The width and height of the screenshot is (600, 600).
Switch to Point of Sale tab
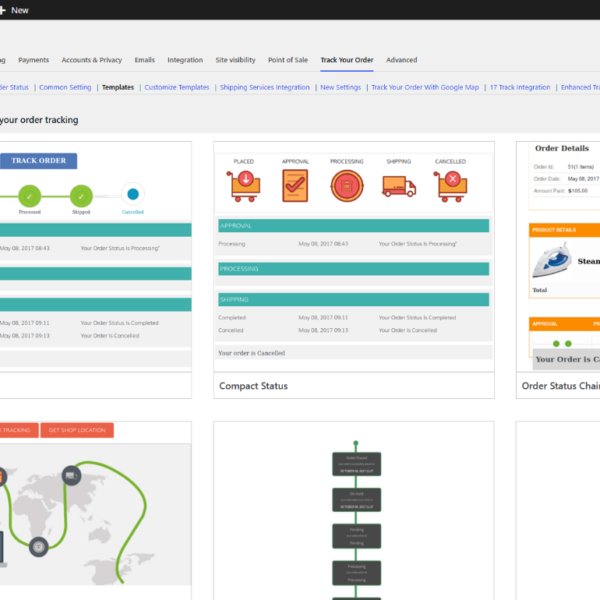pyautogui.click(x=288, y=60)
